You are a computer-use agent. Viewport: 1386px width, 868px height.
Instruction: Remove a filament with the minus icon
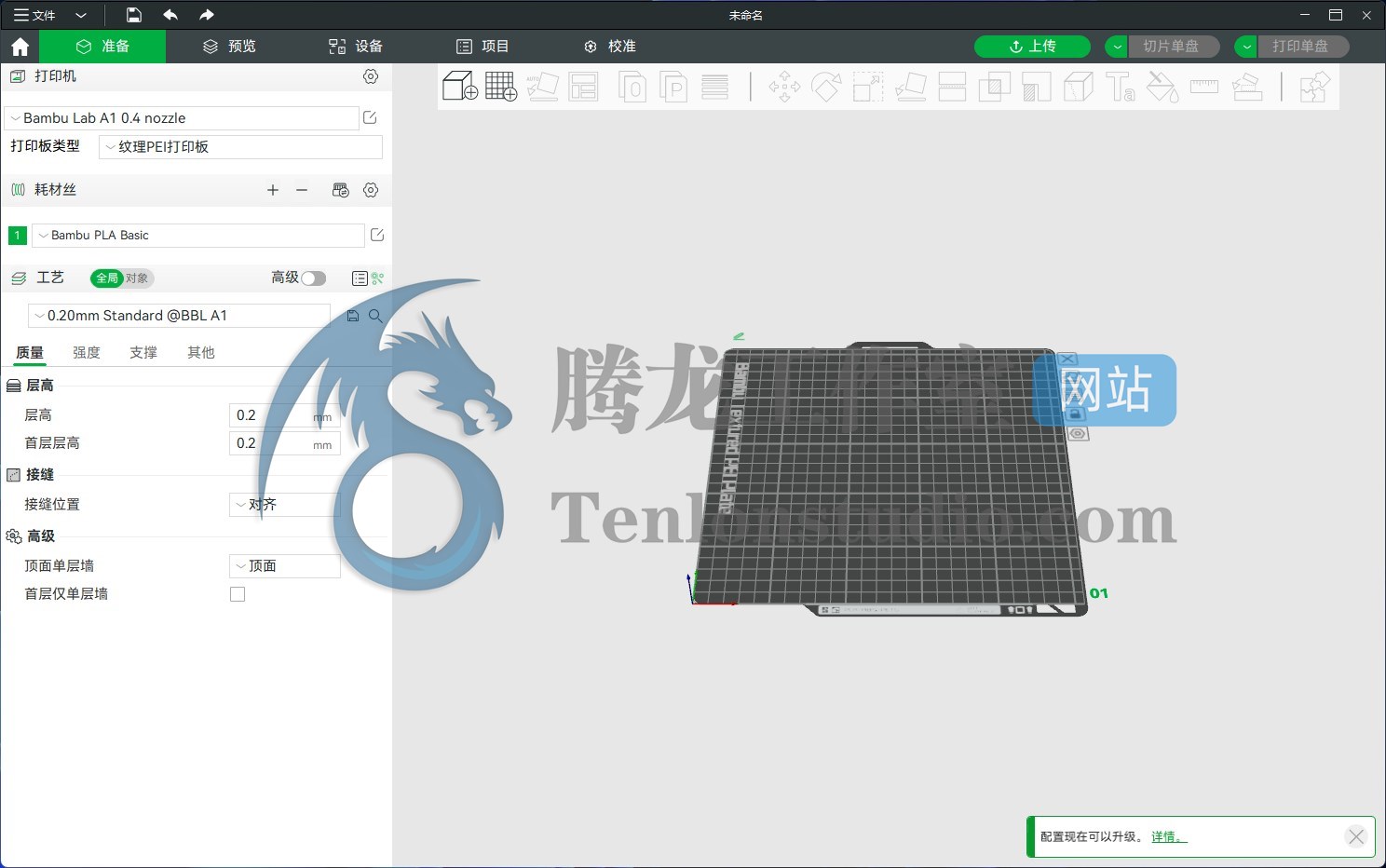tap(302, 190)
